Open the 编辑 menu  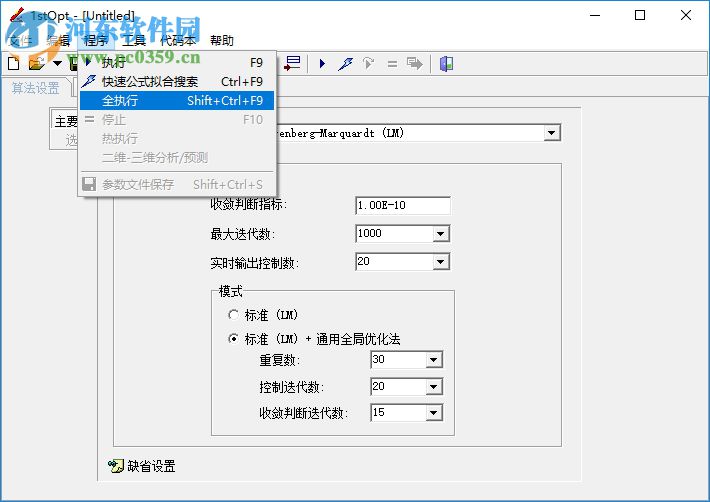pyautogui.click(x=58, y=41)
